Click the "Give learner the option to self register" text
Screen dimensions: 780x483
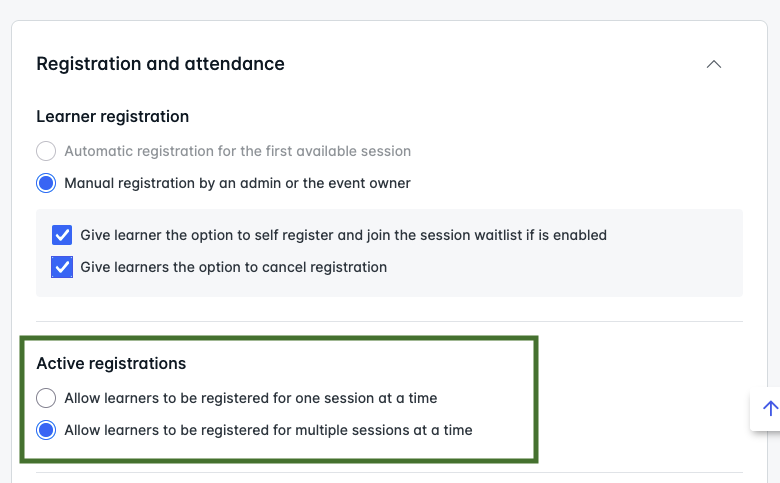[x=343, y=236]
